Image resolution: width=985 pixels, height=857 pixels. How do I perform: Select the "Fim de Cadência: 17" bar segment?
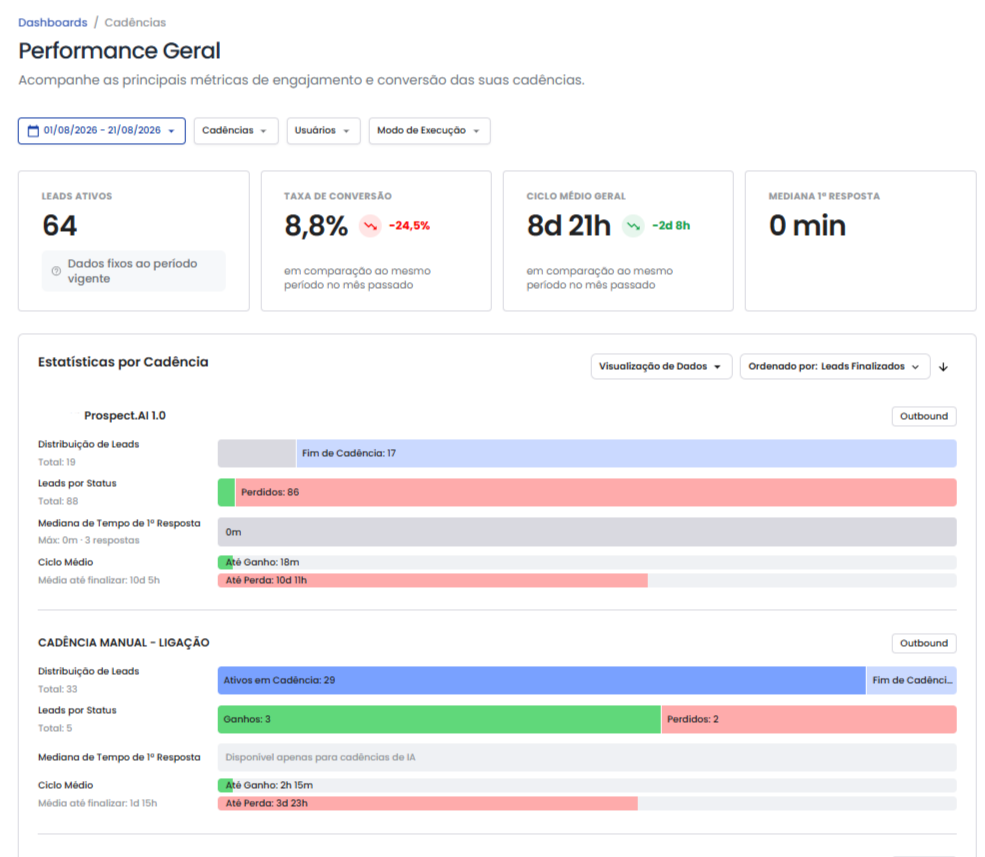[x=626, y=454]
